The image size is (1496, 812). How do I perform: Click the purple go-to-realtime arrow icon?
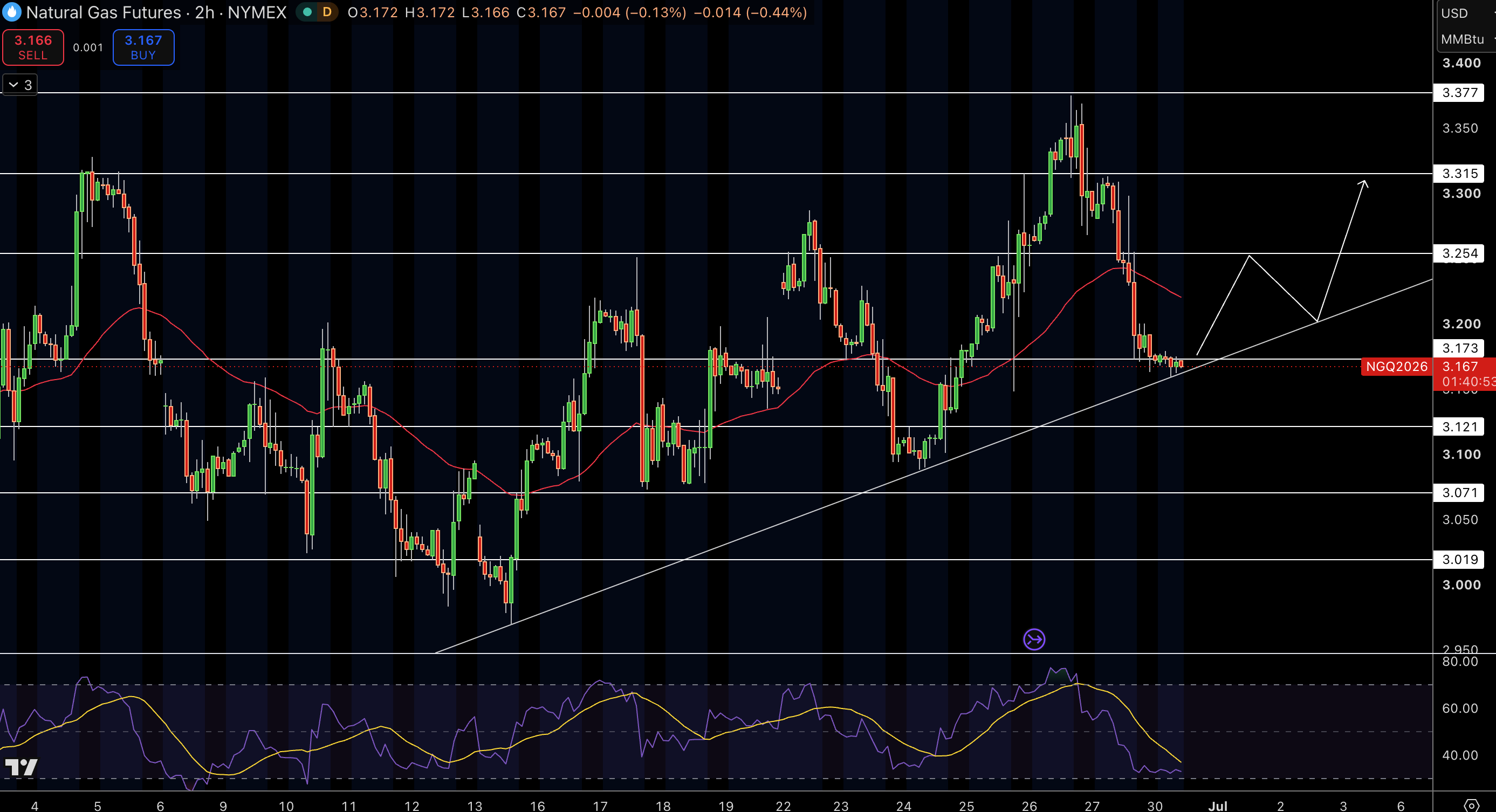click(1034, 639)
